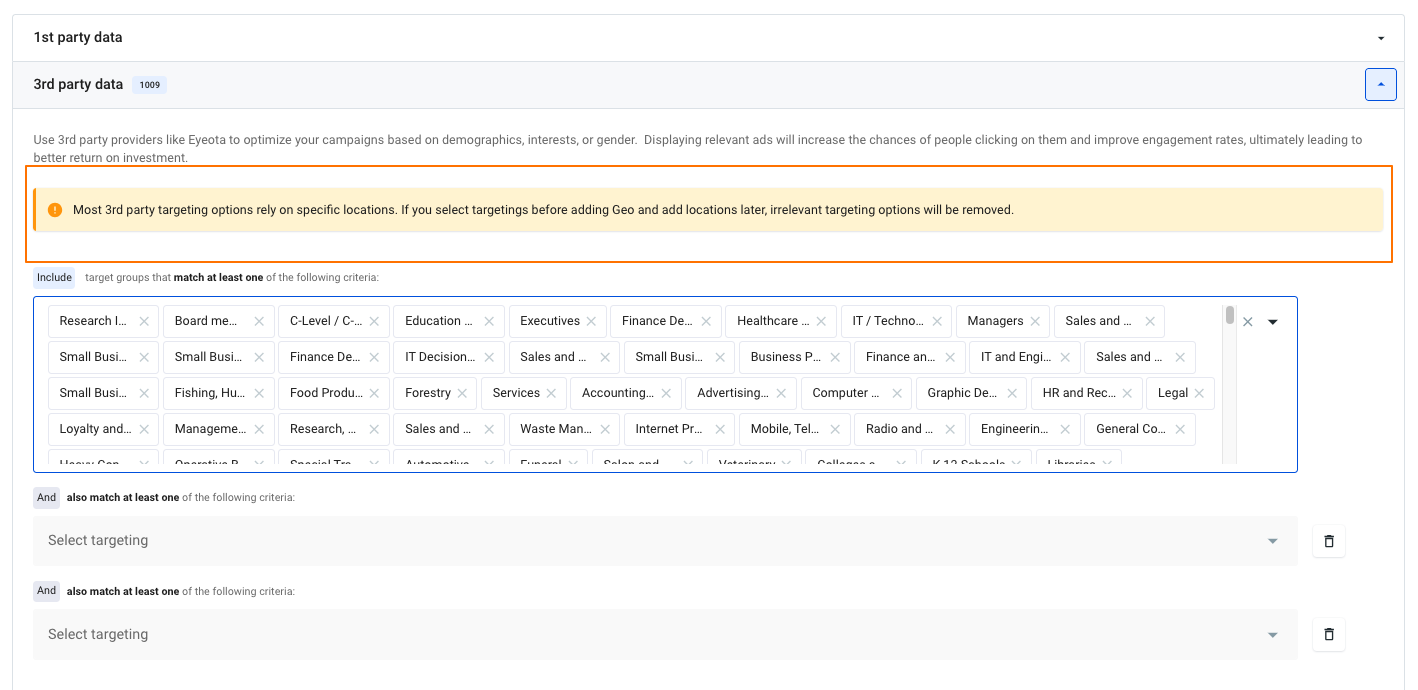Viewport: 1418px width, 690px height.
Task: Remove the K-12 Schools chip
Action: click(x=1014, y=462)
